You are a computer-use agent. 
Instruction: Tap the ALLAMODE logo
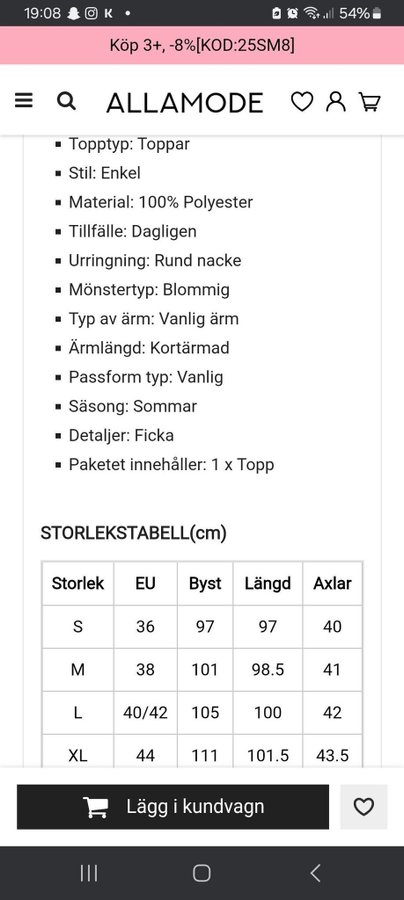[x=185, y=103]
